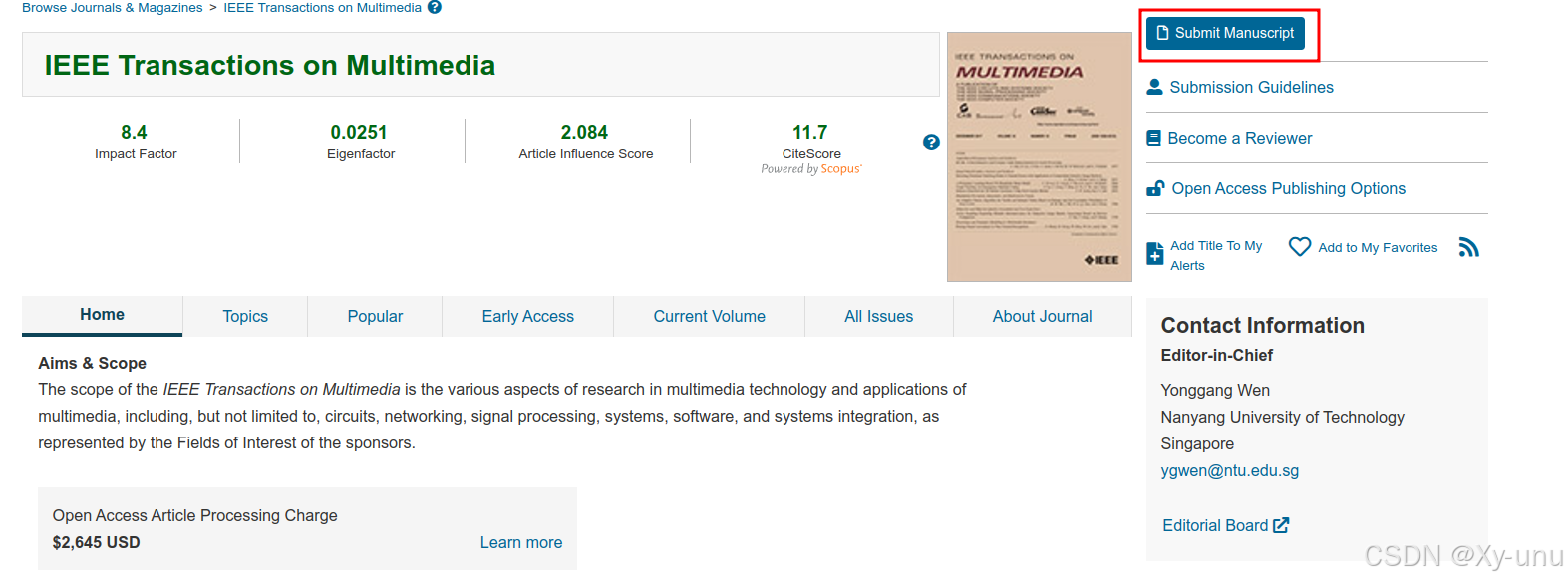Click the open-lock Open Access icon
Screen dimensions: 1568x583
point(1155,188)
